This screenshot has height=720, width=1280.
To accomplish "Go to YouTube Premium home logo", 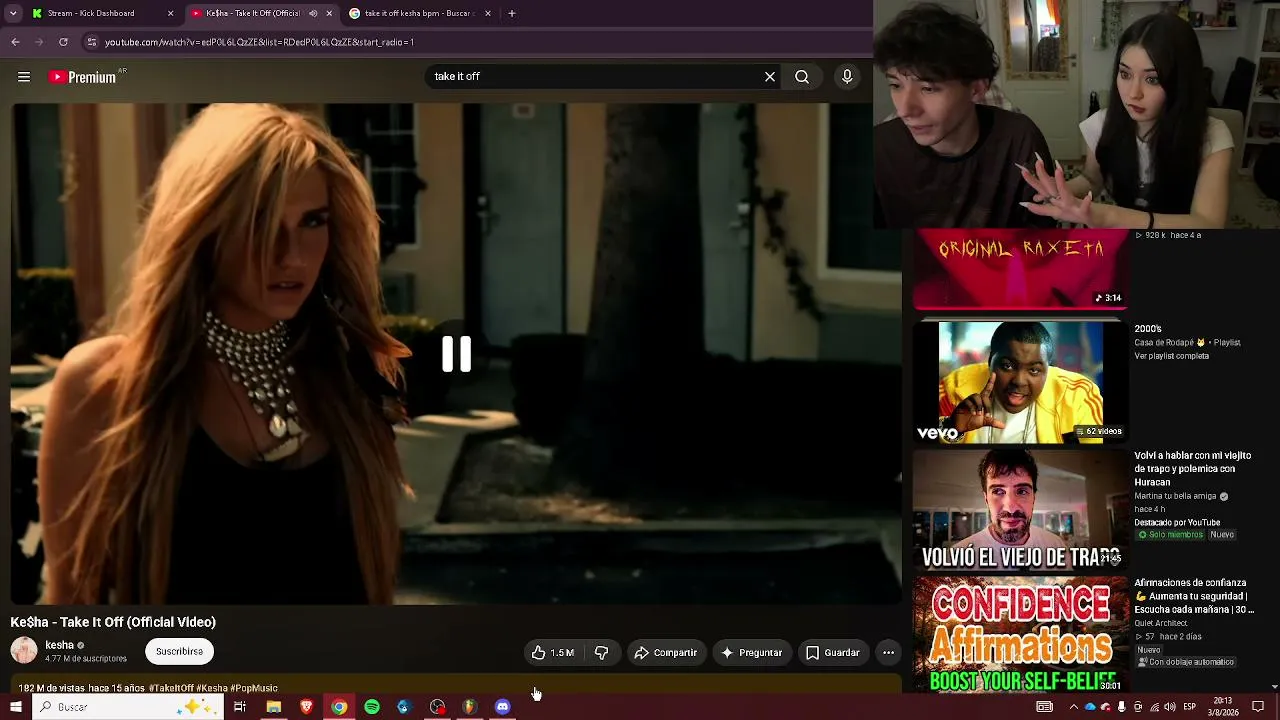I will (83, 77).
